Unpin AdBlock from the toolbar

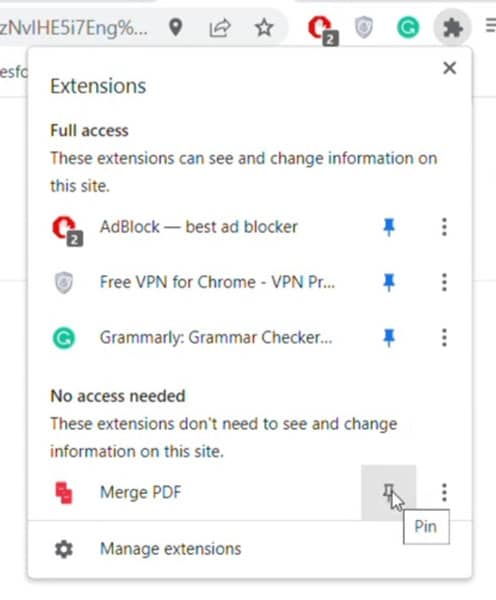pyautogui.click(x=389, y=227)
